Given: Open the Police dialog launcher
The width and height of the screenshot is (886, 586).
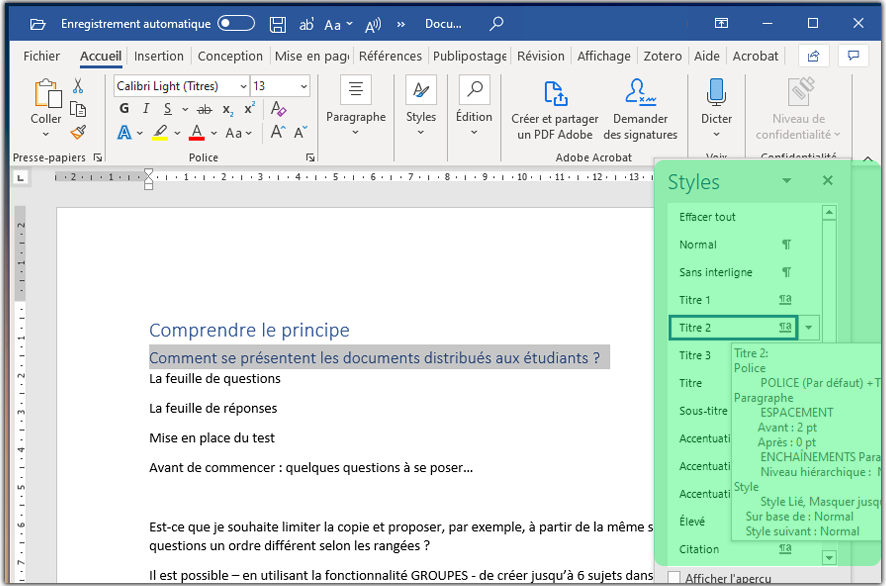Looking at the screenshot, I should pyautogui.click(x=310, y=158).
